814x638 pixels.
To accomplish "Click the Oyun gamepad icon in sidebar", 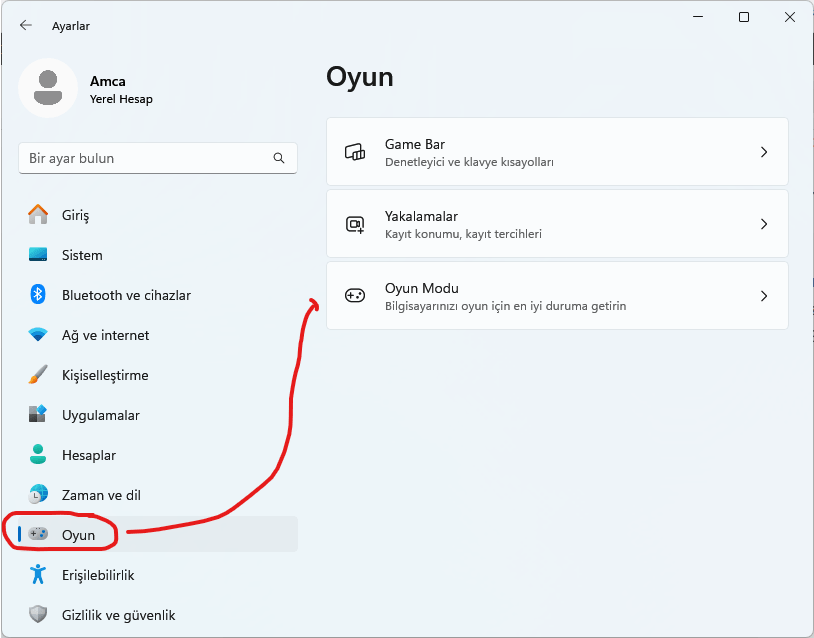I will [38, 534].
